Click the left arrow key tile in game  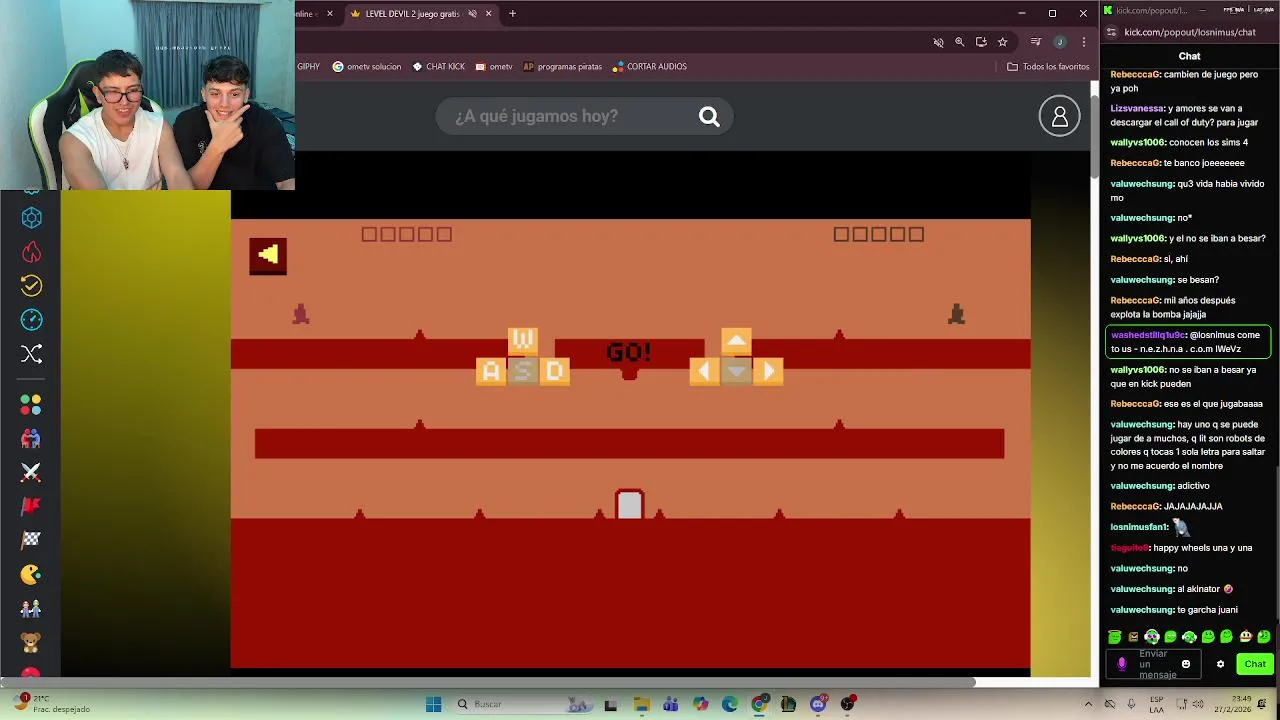(704, 371)
